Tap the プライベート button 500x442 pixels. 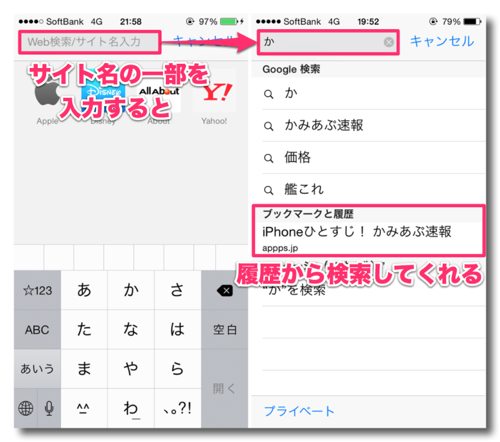299,411
